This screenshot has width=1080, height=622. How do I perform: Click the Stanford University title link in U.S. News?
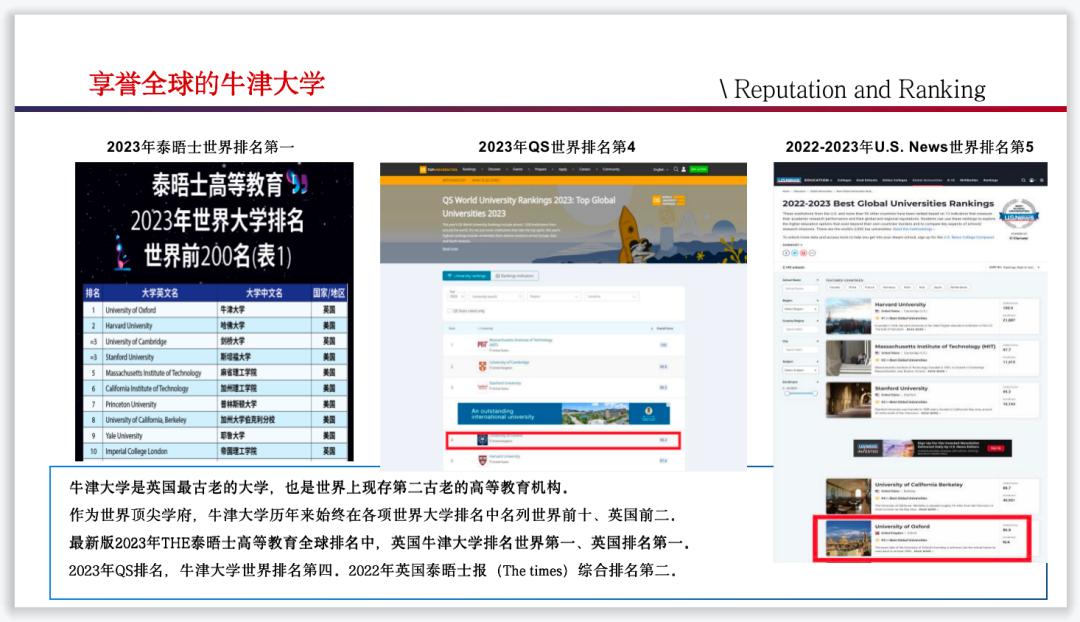pos(901,388)
